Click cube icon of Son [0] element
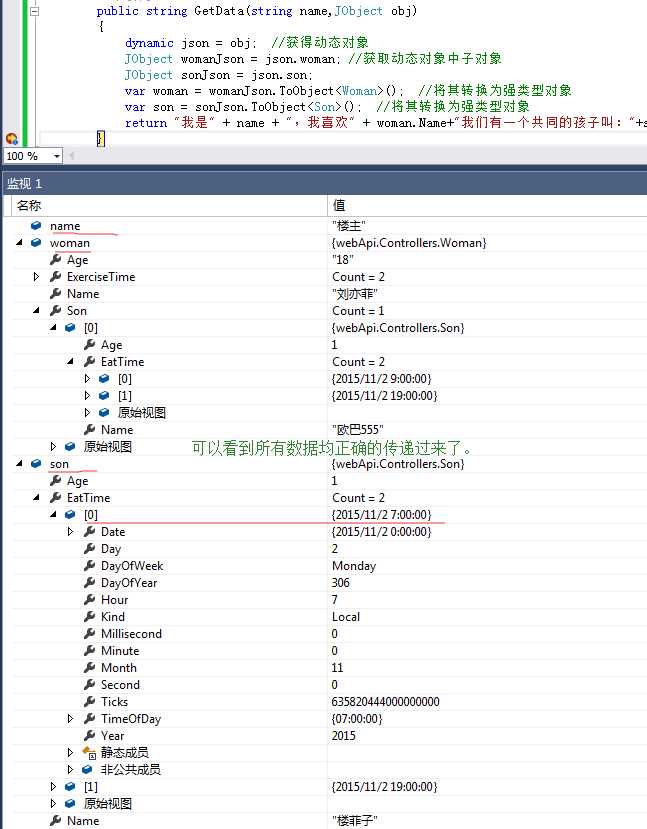Image resolution: width=647 pixels, height=829 pixels. pyautogui.click(x=70, y=328)
